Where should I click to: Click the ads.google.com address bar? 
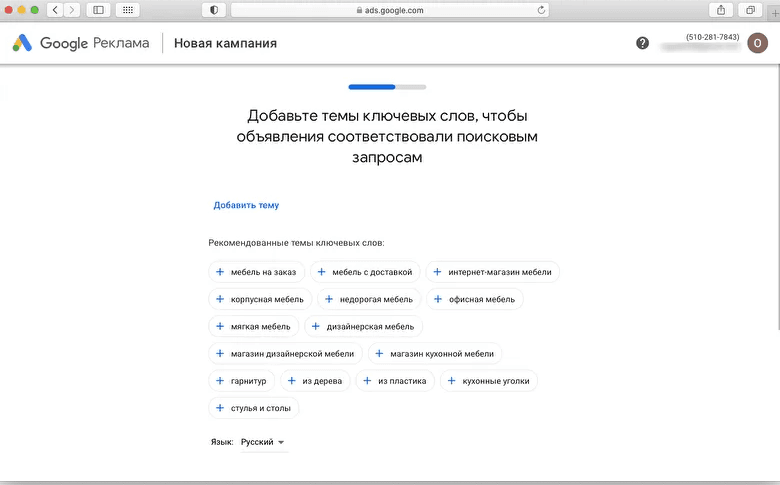pos(390,10)
